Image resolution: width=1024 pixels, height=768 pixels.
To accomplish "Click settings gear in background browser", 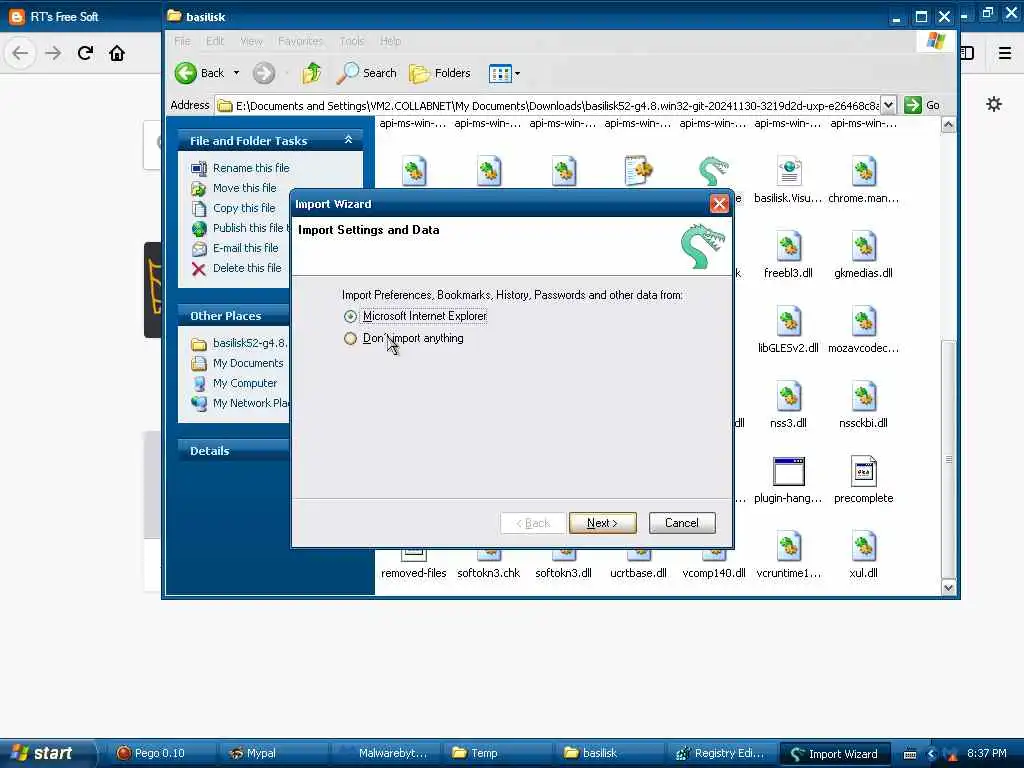I will (x=994, y=104).
